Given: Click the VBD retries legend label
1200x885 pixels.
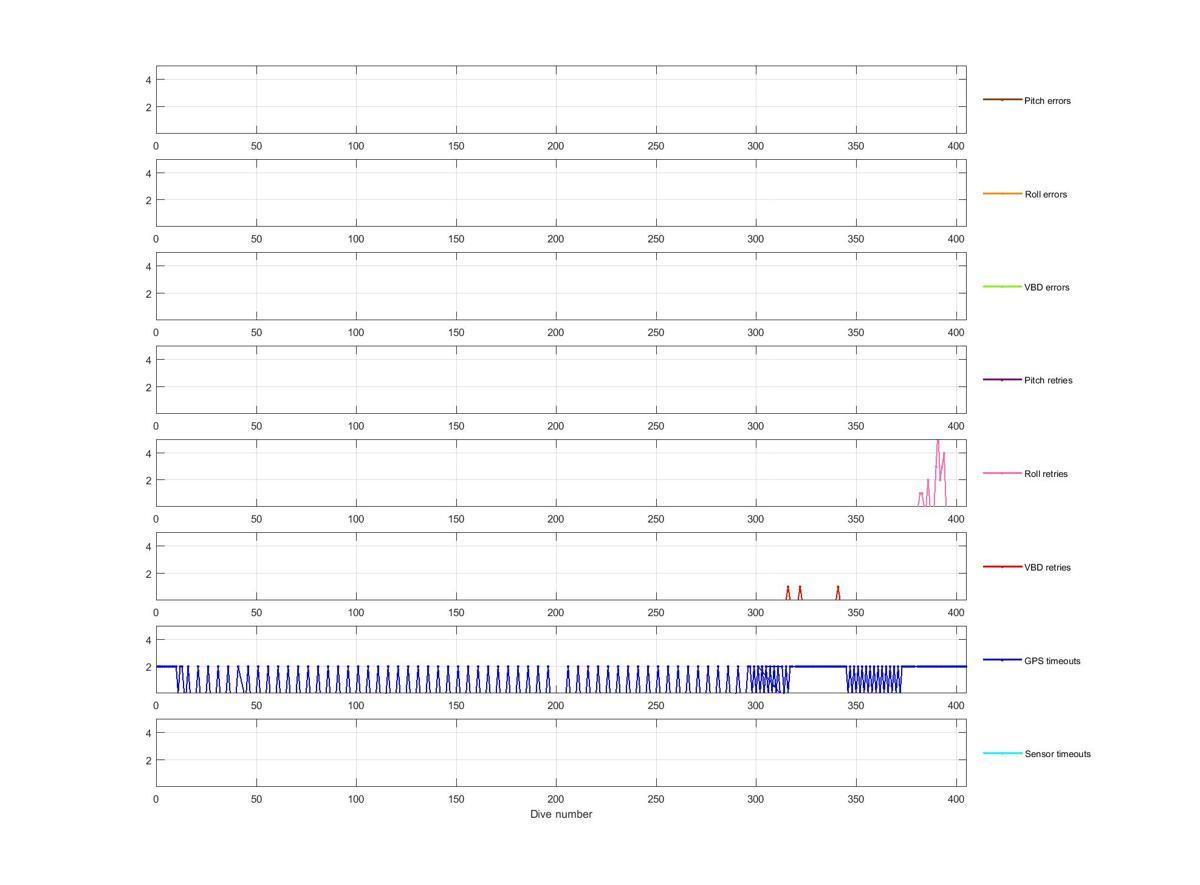Looking at the screenshot, I should pos(1047,567).
